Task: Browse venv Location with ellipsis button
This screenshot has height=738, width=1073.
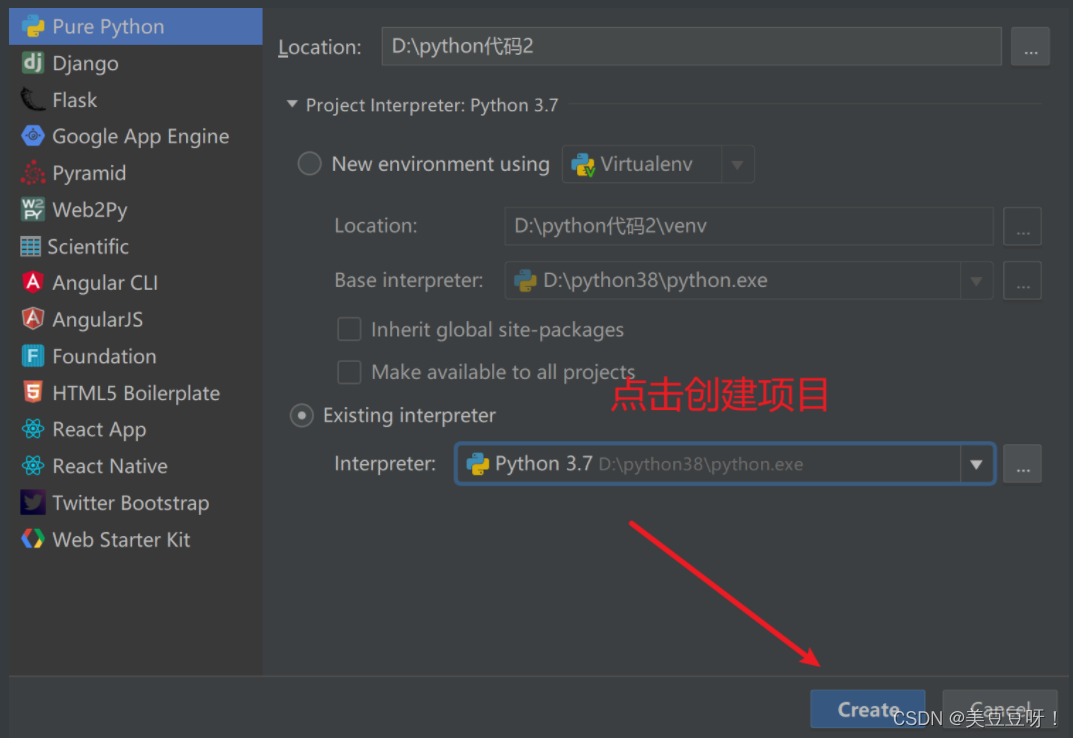Action: 1022,226
